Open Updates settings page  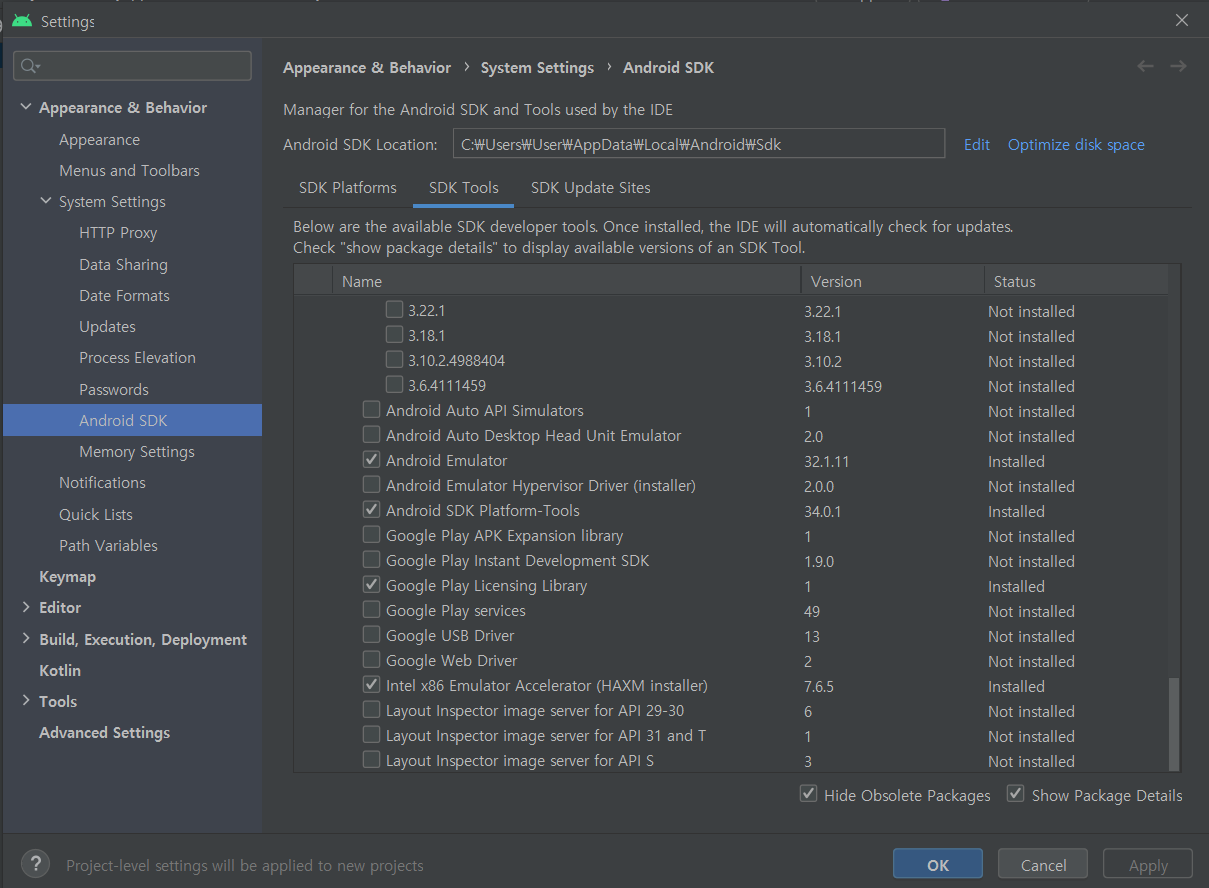(107, 326)
